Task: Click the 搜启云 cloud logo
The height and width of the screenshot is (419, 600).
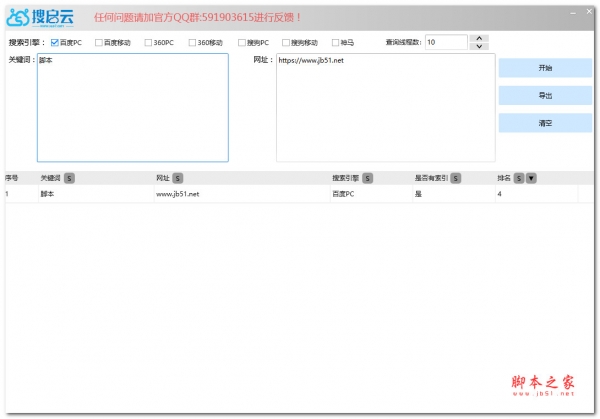Action: pyautogui.click(x=40, y=18)
